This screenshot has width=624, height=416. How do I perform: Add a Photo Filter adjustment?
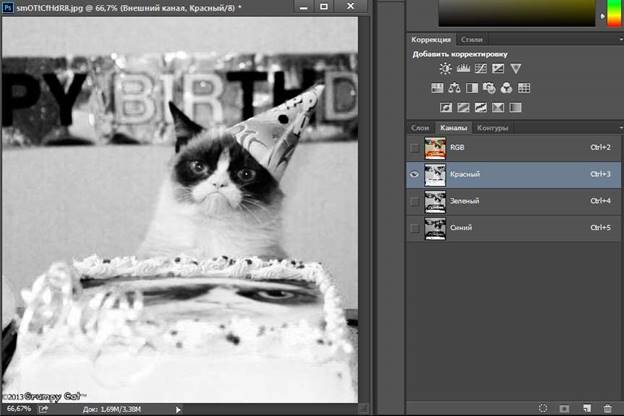pyautogui.click(x=489, y=88)
